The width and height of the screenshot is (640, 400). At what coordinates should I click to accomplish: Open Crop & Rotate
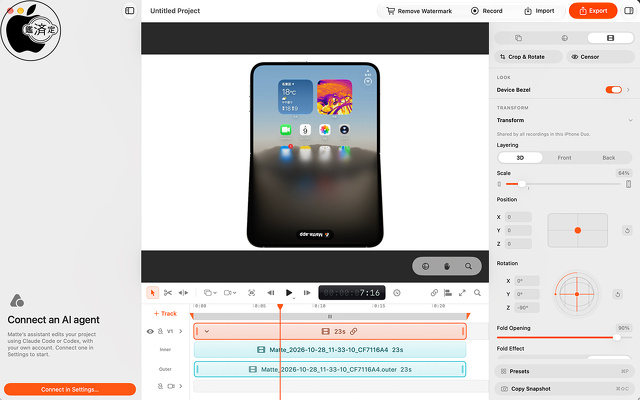(x=529, y=57)
